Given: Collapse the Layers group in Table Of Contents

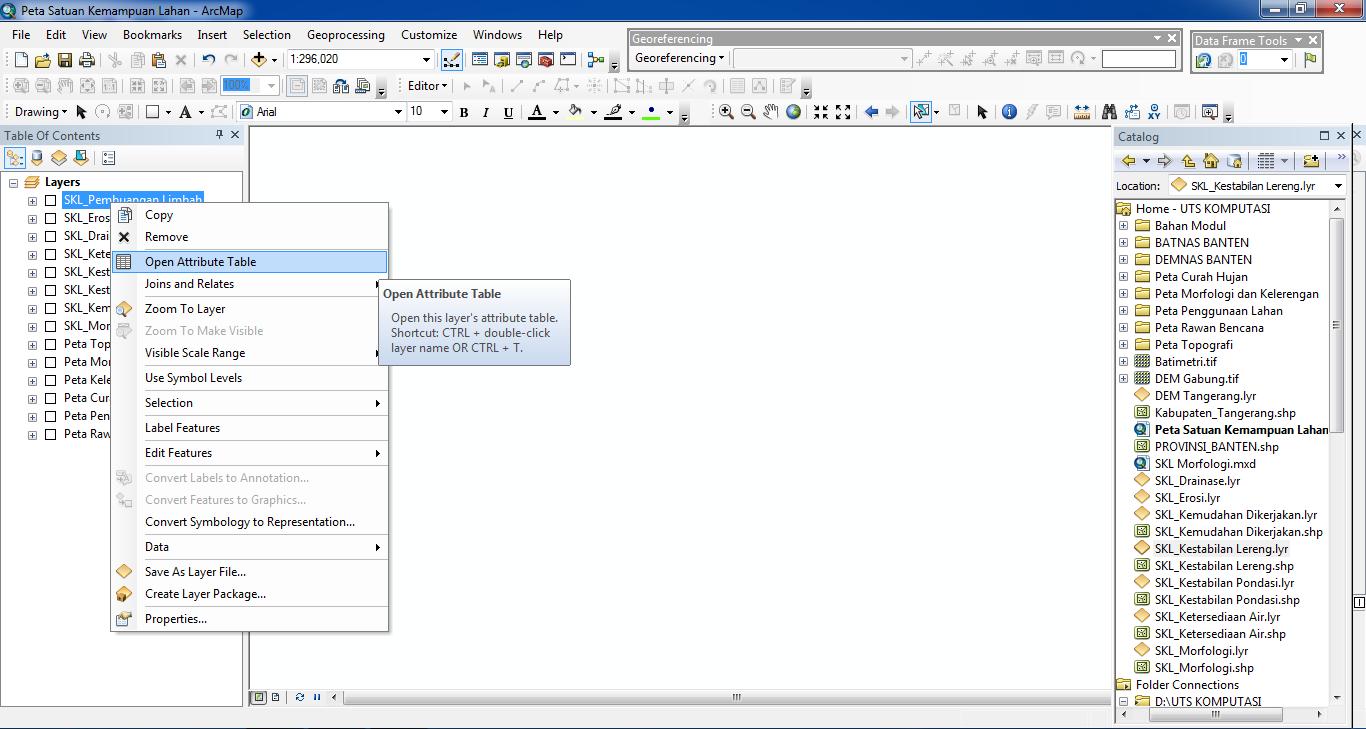Looking at the screenshot, I should (x=14, y=182).
